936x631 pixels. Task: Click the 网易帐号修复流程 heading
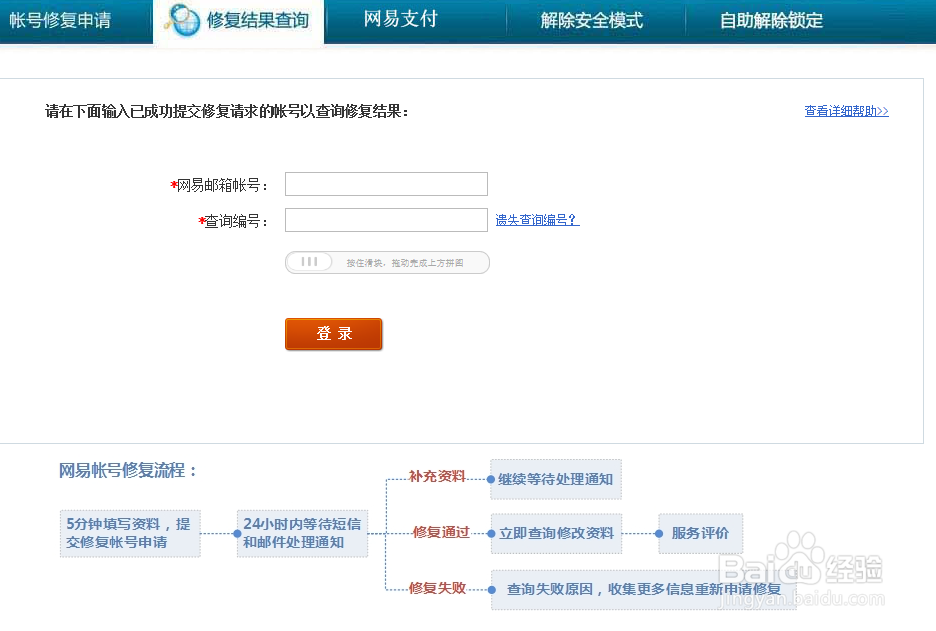128,470
